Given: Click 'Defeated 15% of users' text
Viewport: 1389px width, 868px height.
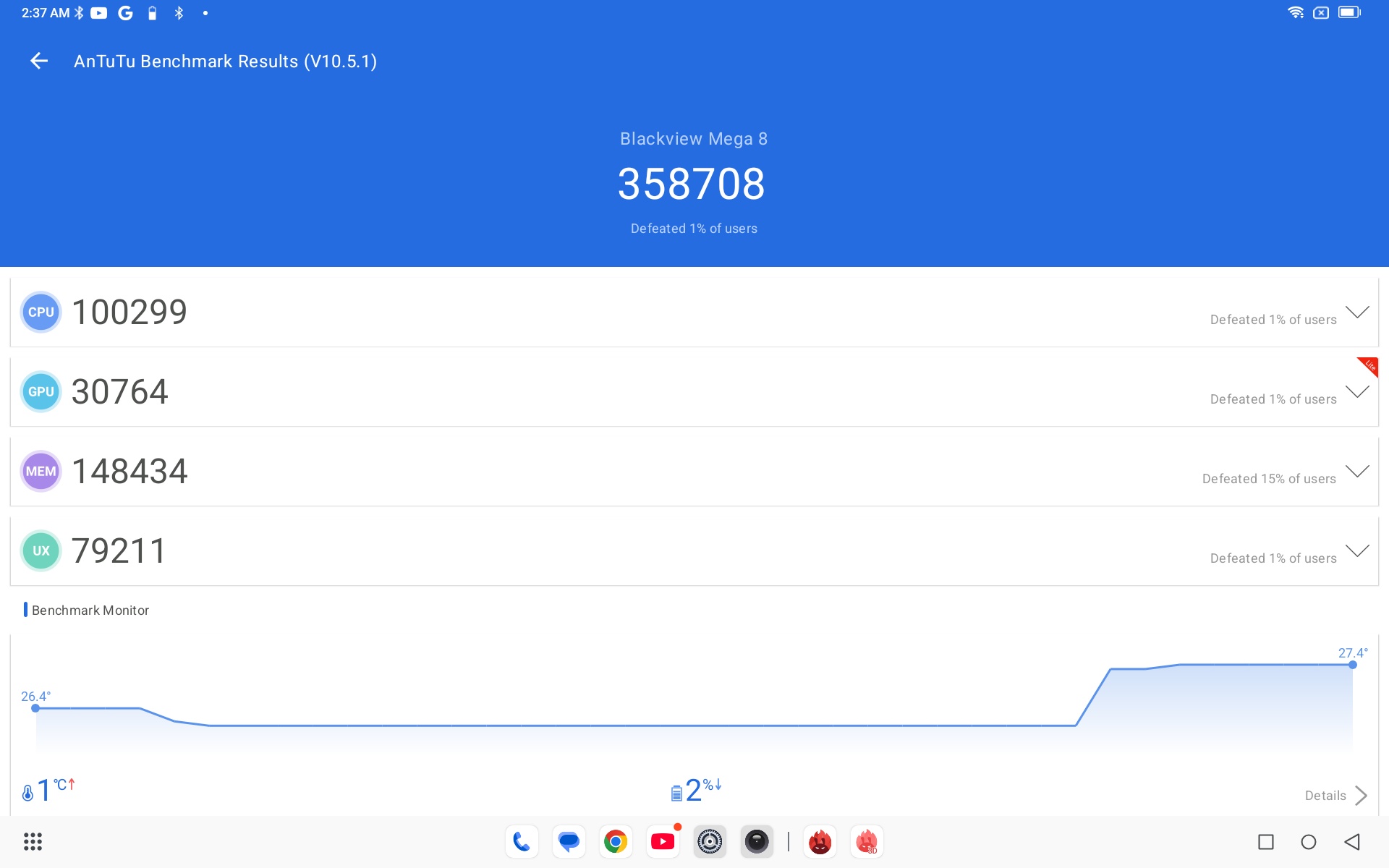Looking at the screenshot, I should pyautogui.click(x=1269, y=479).
